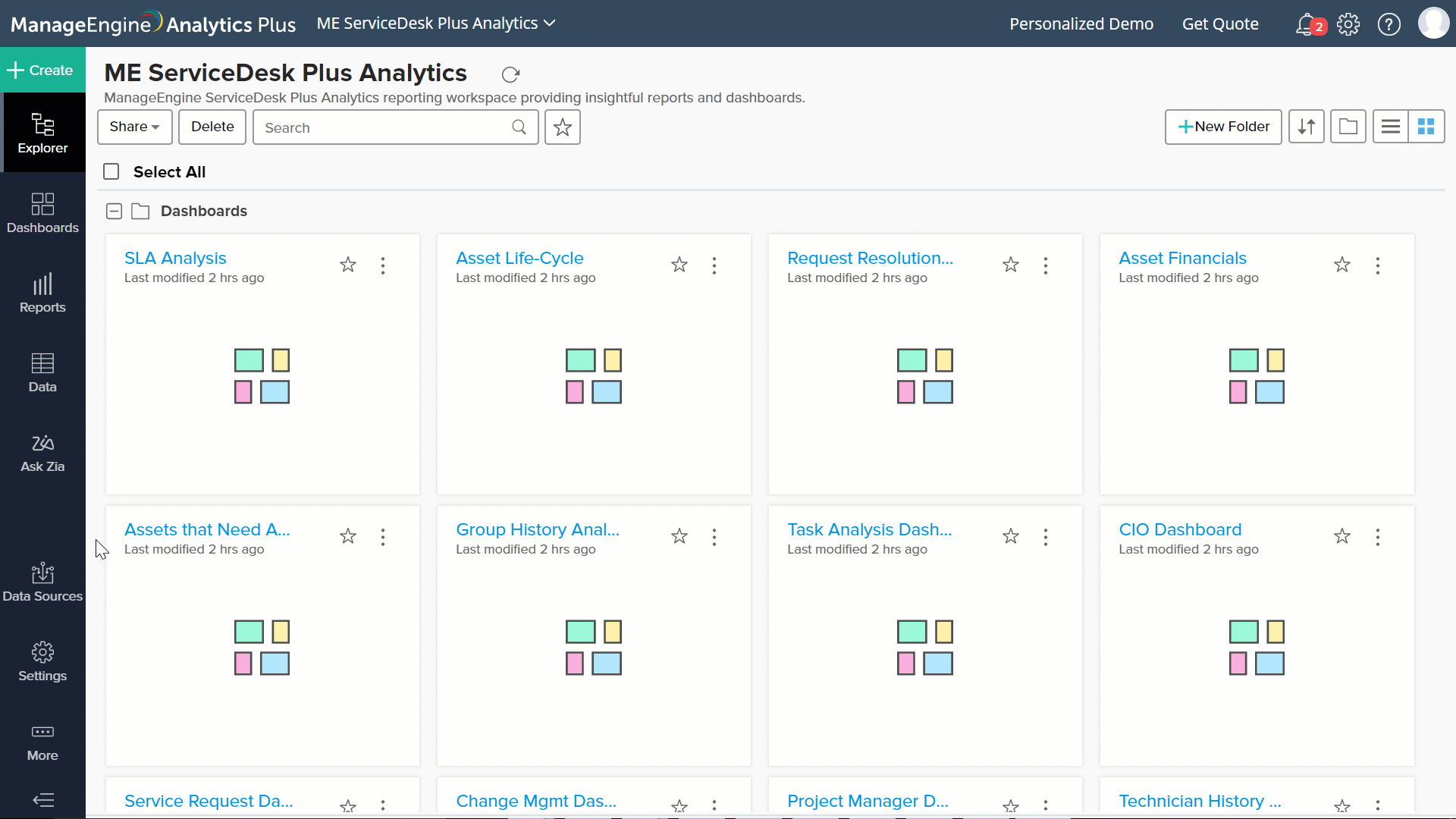The height and width of the screenshot is (819, 1456).
Task: Open the notifications bell icon
Action: pyautogui.click(x=1306, y=24)
